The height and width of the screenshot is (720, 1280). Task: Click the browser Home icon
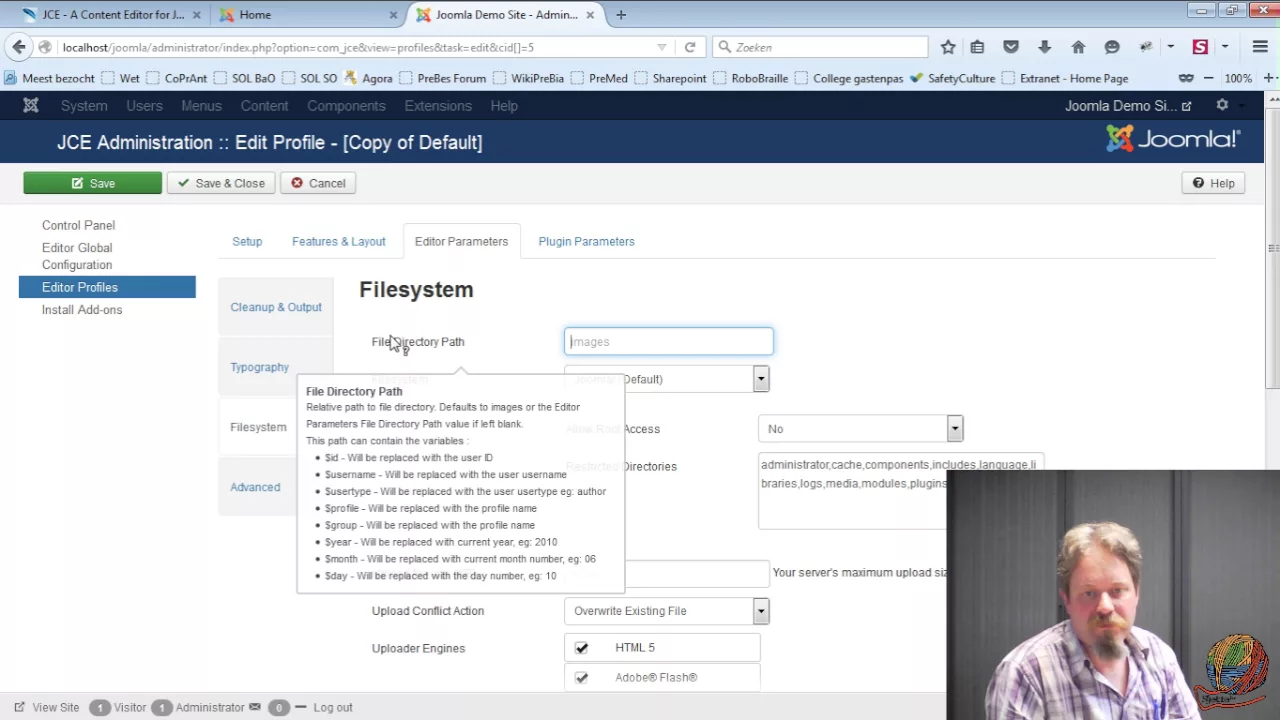click(x=1078, y=47)
